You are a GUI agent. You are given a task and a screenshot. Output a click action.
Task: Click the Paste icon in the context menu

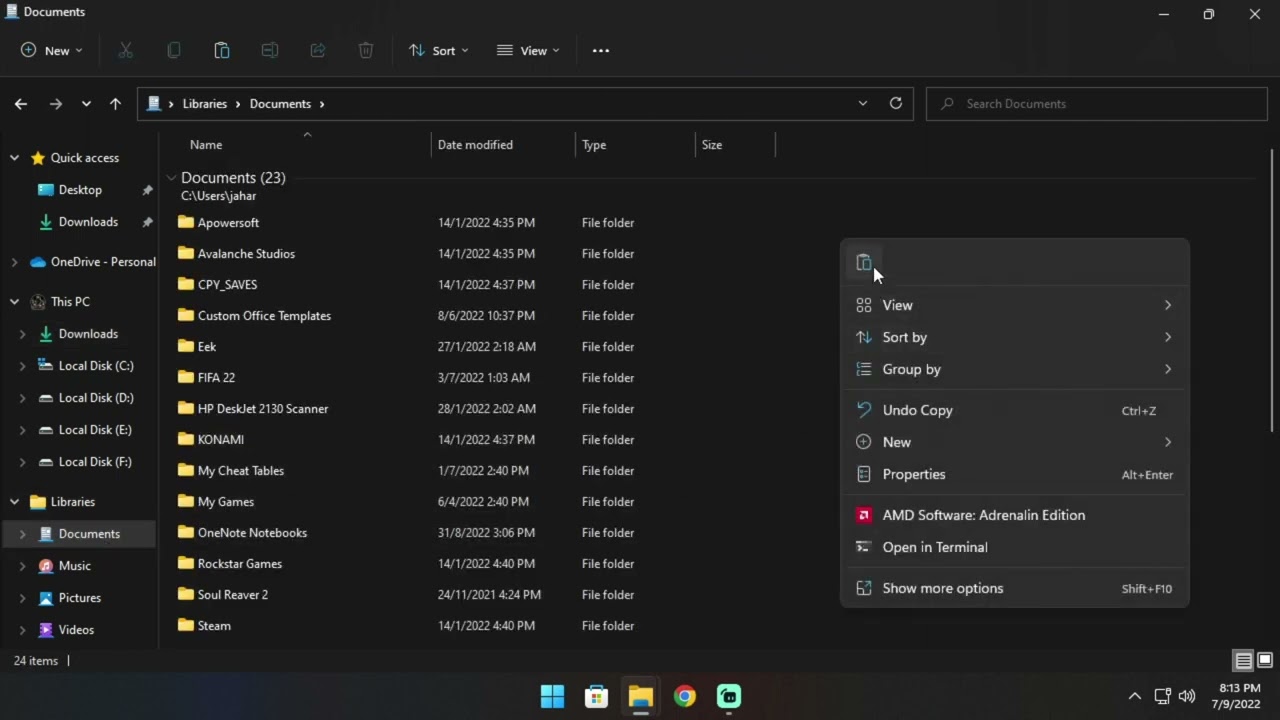point(864,263)
